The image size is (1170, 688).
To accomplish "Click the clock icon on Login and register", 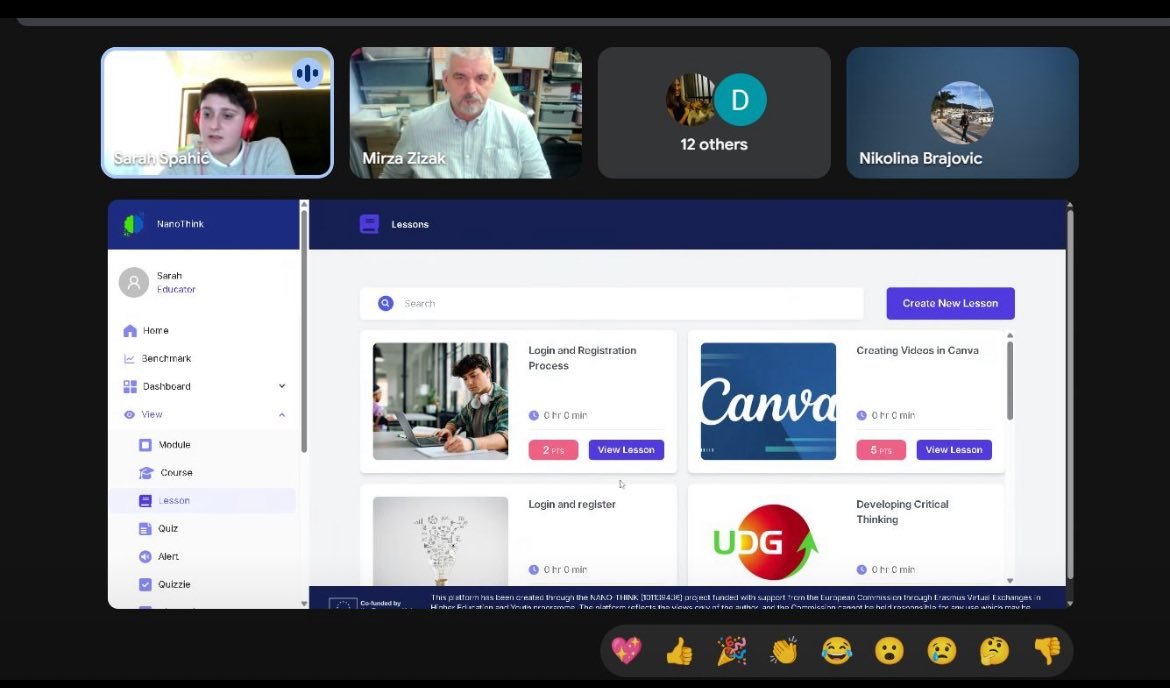I will 534,569.
